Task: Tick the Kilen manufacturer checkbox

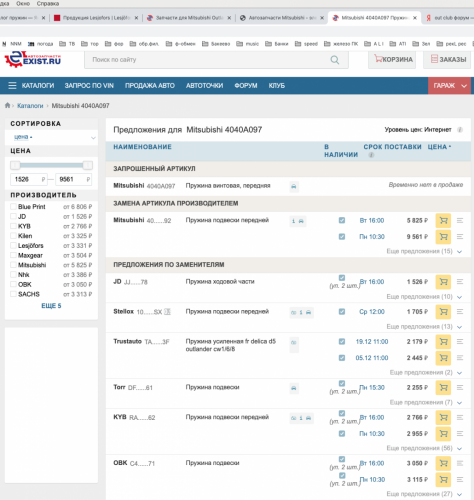Action: tap(13, 236)
